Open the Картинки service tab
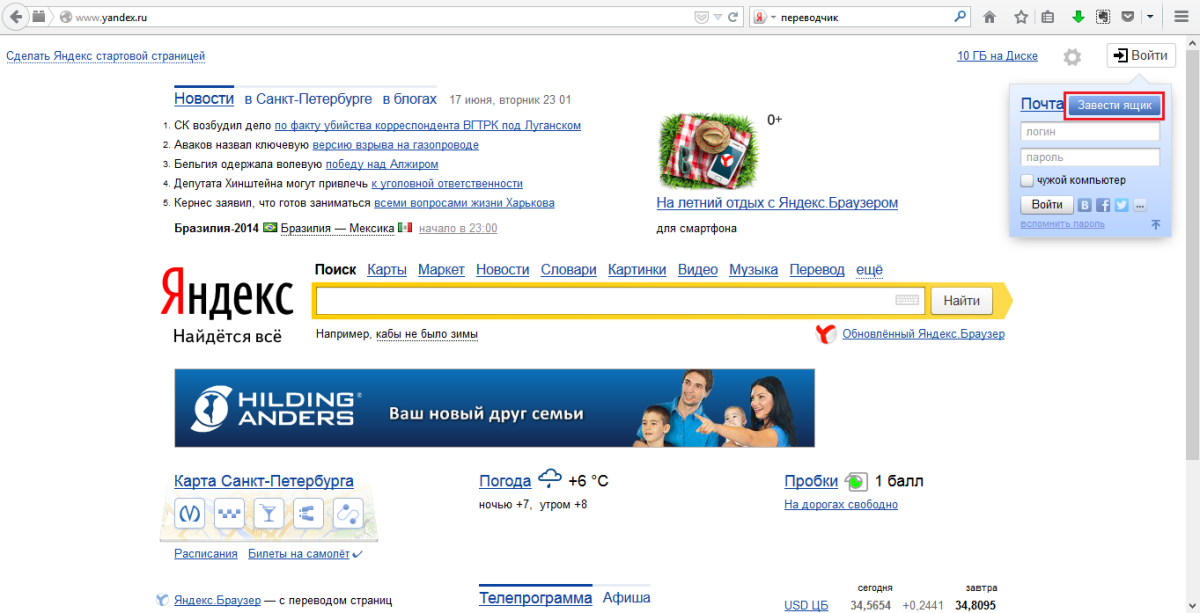 (x=636, y=270)
